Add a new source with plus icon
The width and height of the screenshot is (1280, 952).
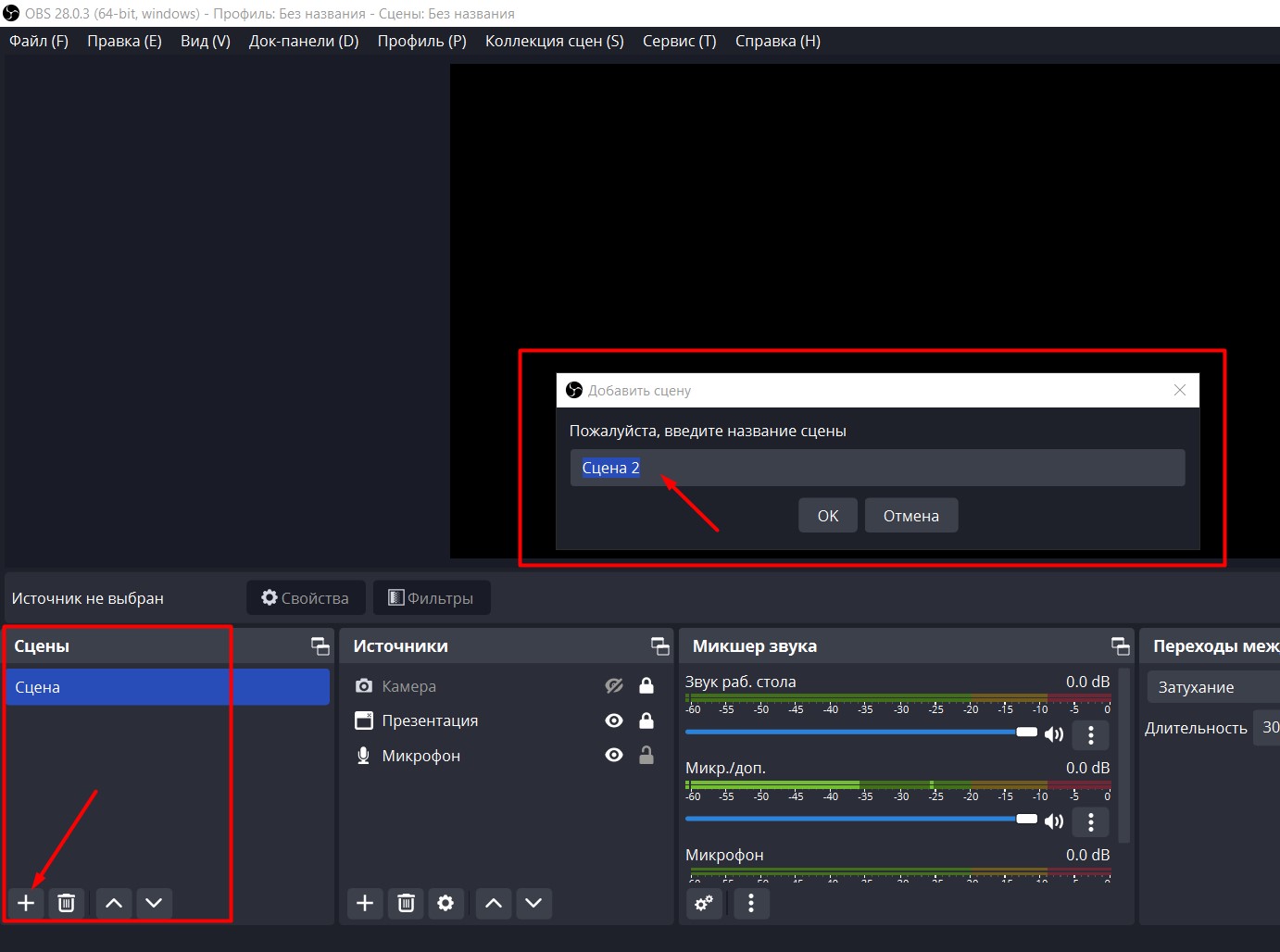pyautogui.click(x=365, y=903)
